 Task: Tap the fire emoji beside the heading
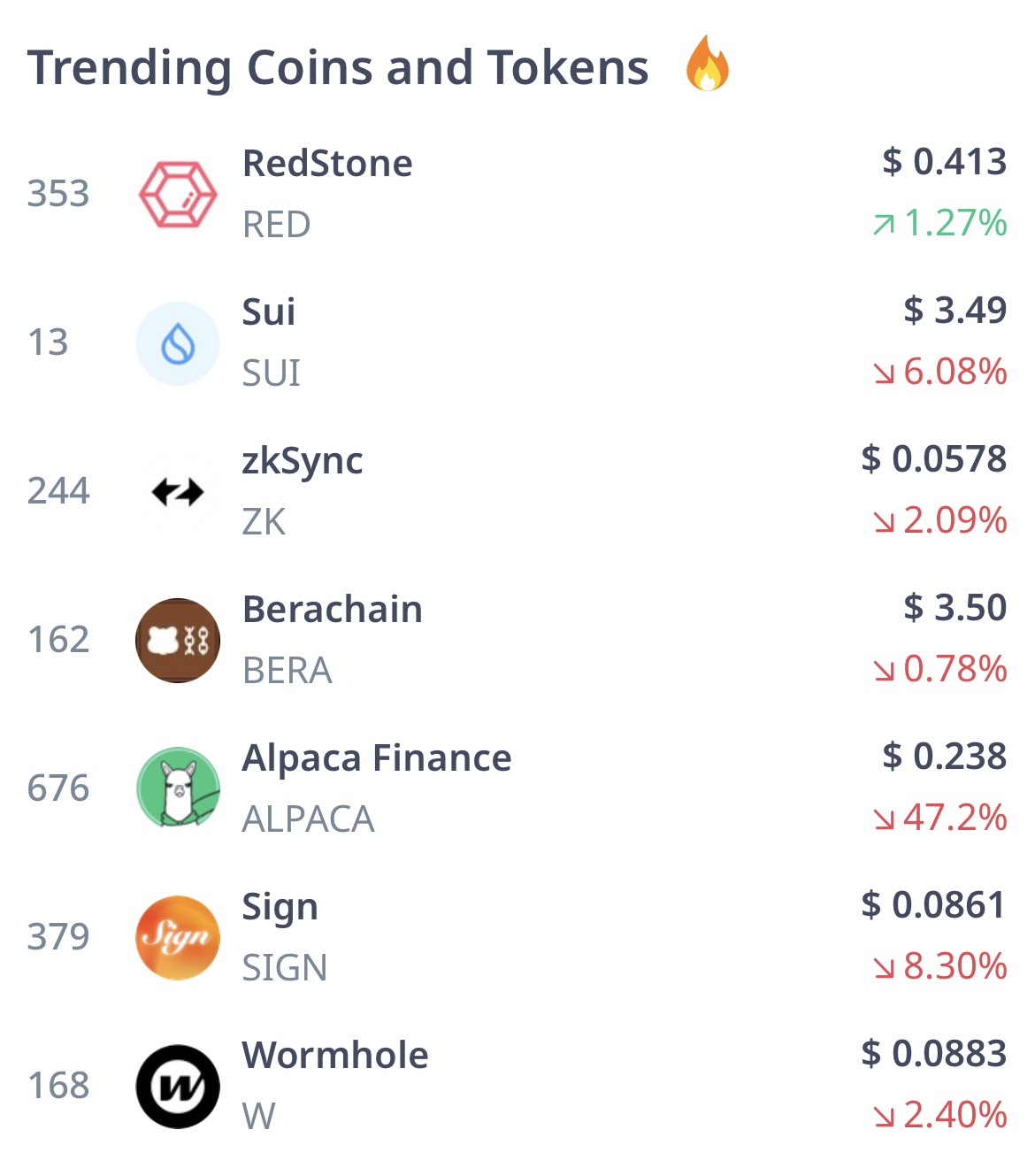pyautogui.click(x=708, y=64)
